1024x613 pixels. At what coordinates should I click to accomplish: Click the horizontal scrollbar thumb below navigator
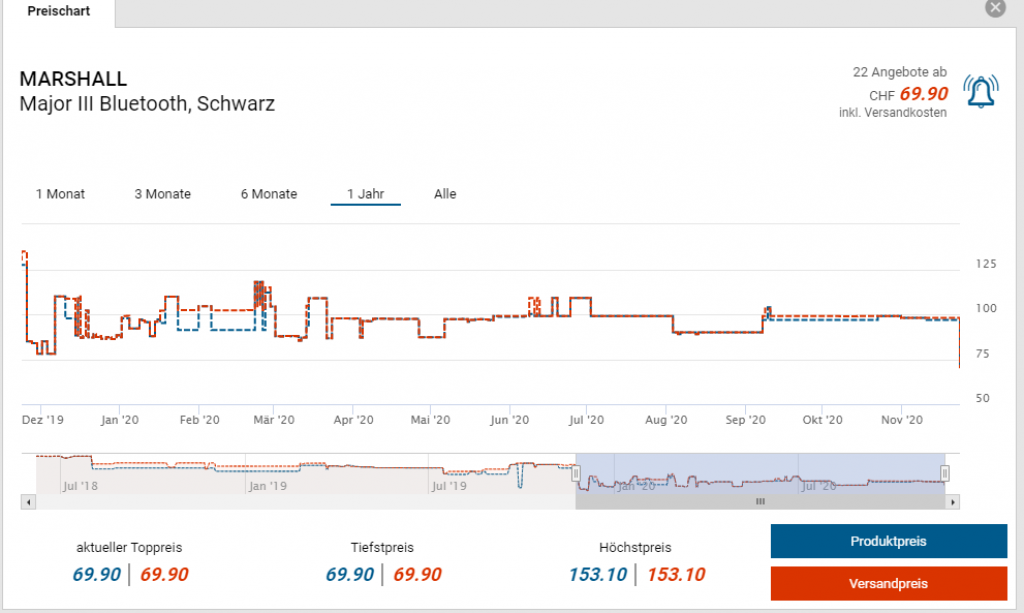click(x=760, y=502)
